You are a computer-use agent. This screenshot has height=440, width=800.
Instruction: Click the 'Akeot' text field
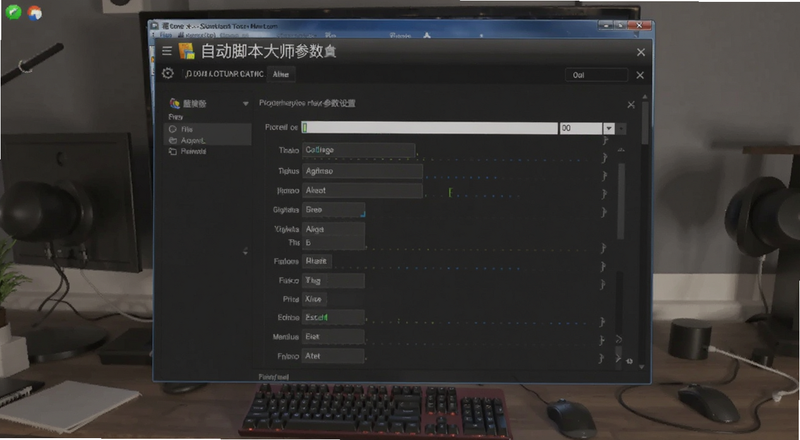tap(362, 190)
